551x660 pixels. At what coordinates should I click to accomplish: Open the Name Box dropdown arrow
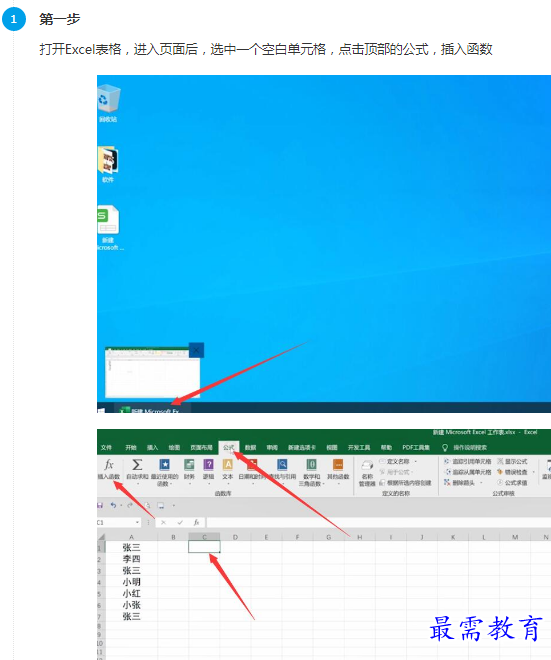click(x=137, y=522)
